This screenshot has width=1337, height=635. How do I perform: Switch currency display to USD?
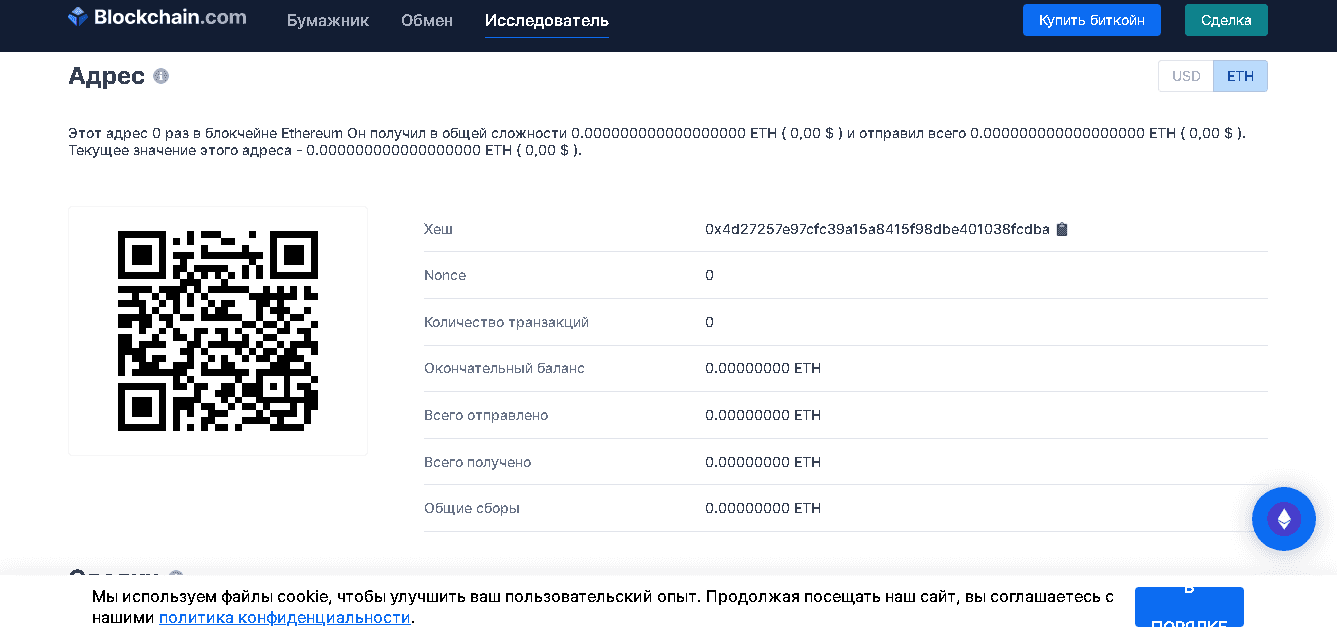pos(1185,76)
